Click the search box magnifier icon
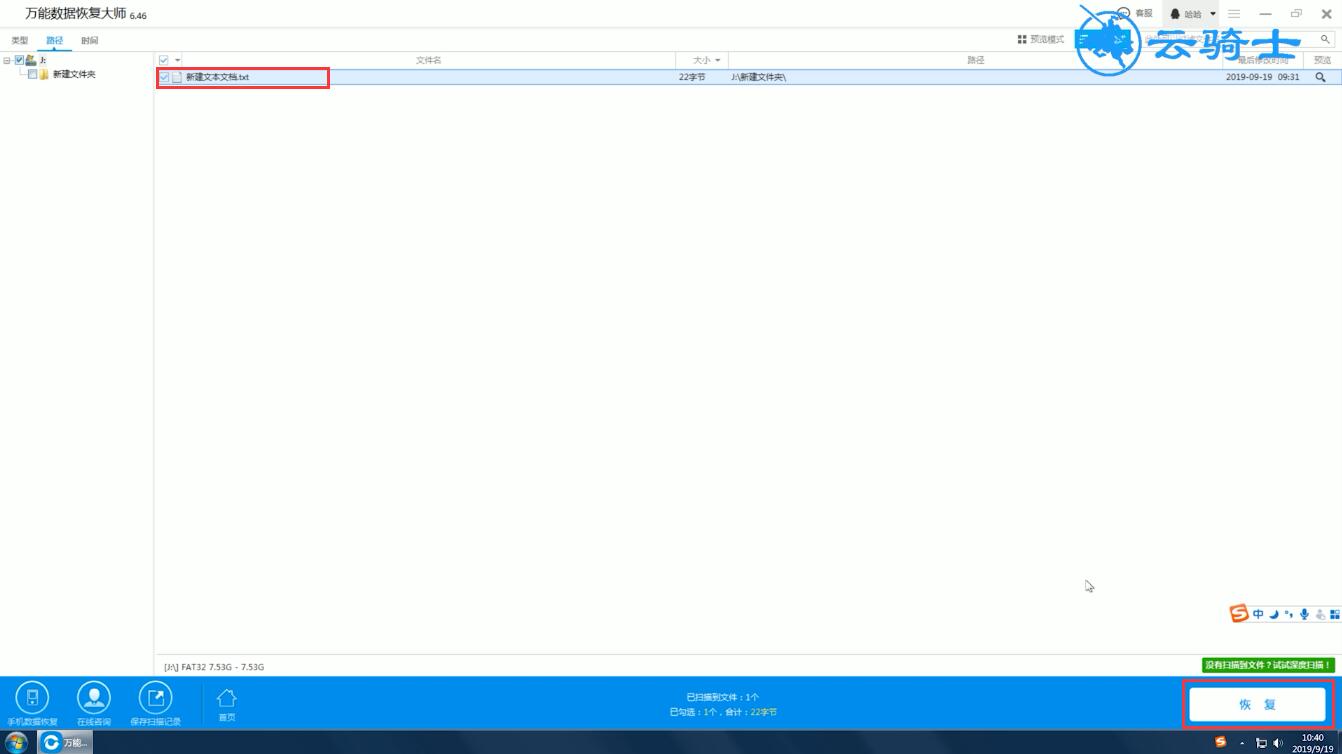1342x754 pixels. coord(1326,40)
